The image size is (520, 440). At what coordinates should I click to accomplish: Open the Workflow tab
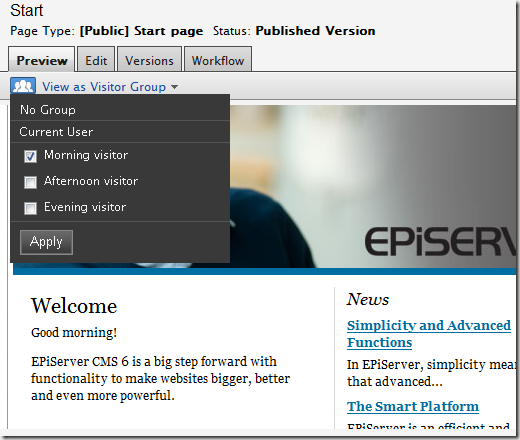[218, 60]
